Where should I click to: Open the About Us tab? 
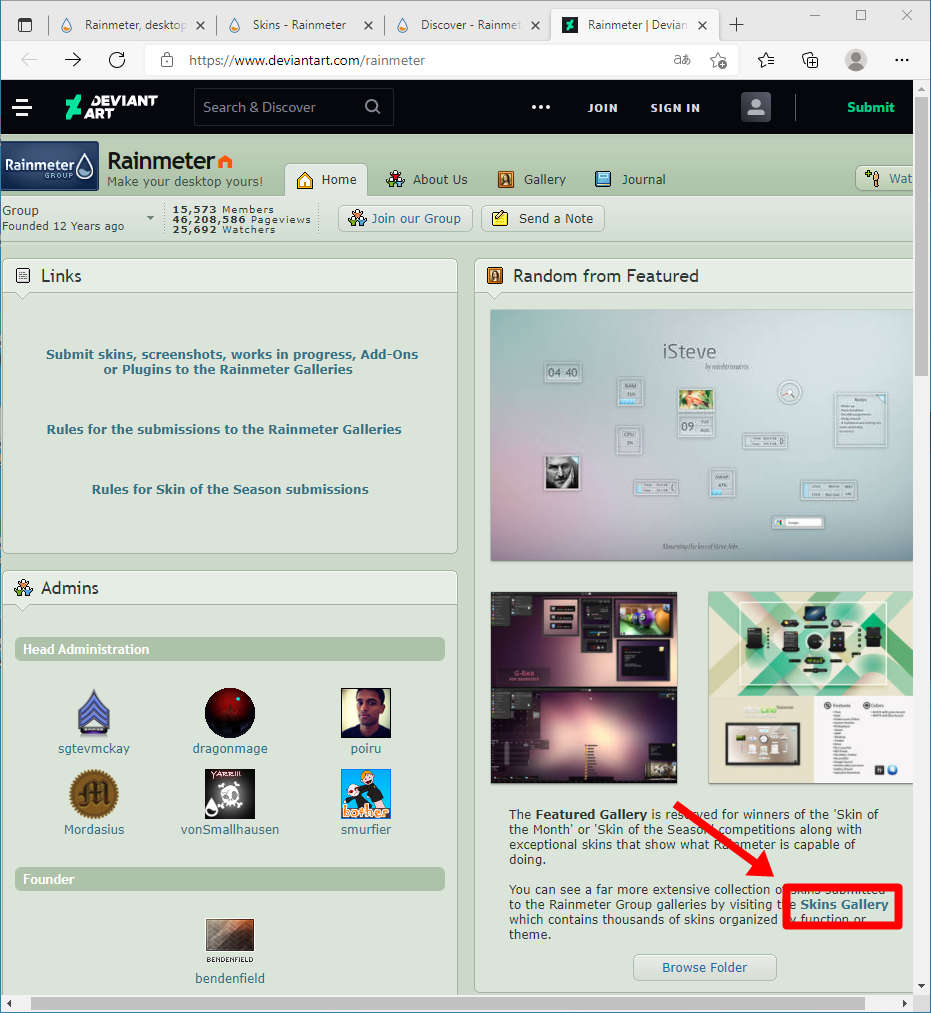426,180
